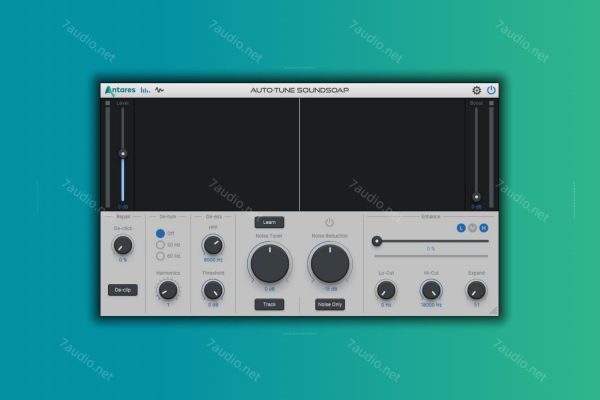Click the Enhance amount slider handle
The width and height of the screenshot is (600, 400).
click(x=377, y=241)
